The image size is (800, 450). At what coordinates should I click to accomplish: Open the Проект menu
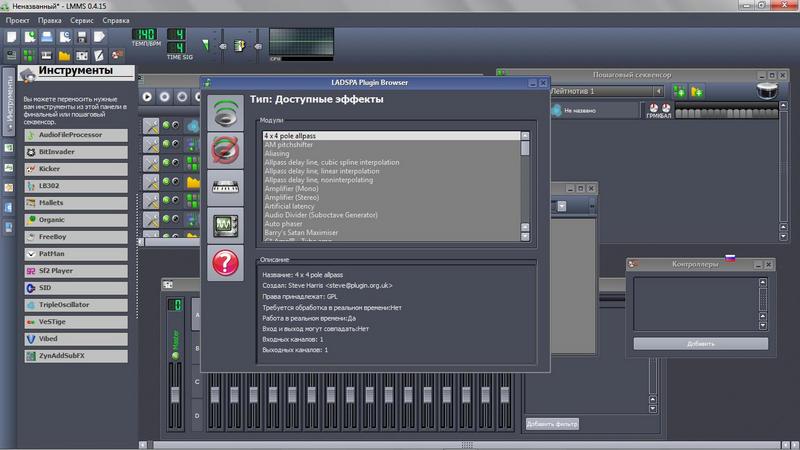(x=17, y=20)
